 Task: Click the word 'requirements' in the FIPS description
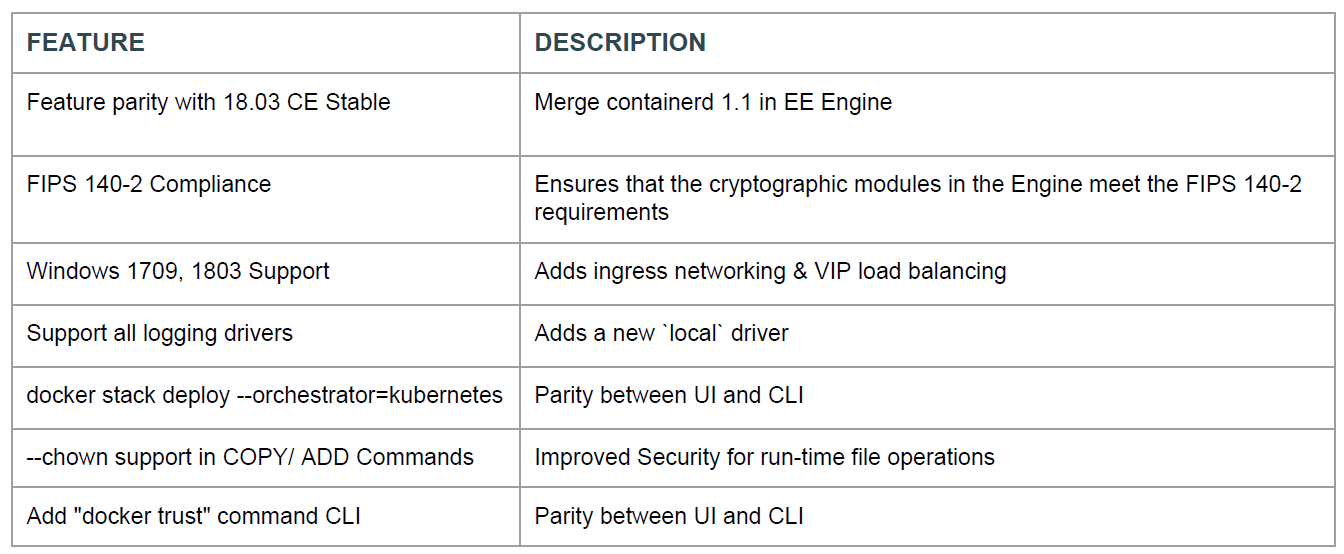(x=601, y=213)
